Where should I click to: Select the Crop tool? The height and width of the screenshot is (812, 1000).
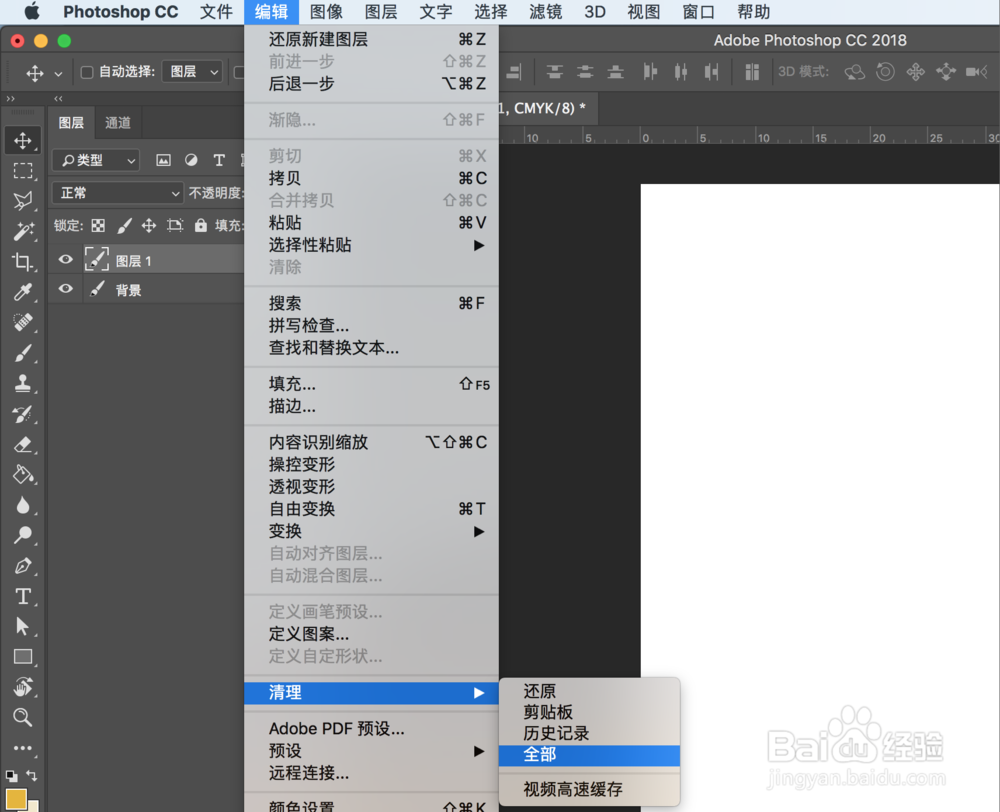click(23, 262)
